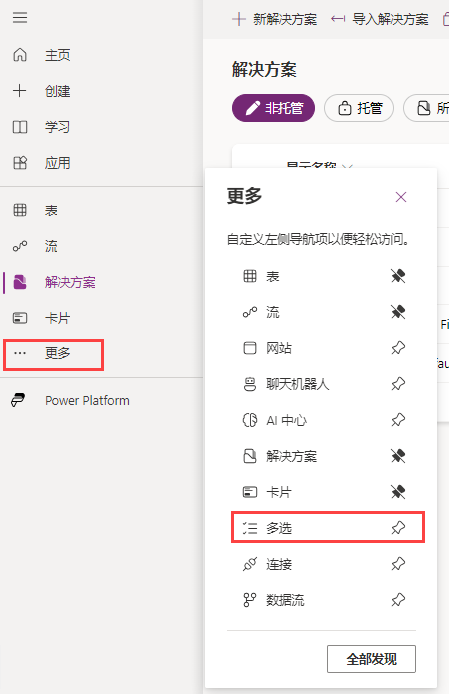This screenshot has height=694, width=449.
Task: Pin 聊天机器人 to the navigation
Action: [398, 384]
